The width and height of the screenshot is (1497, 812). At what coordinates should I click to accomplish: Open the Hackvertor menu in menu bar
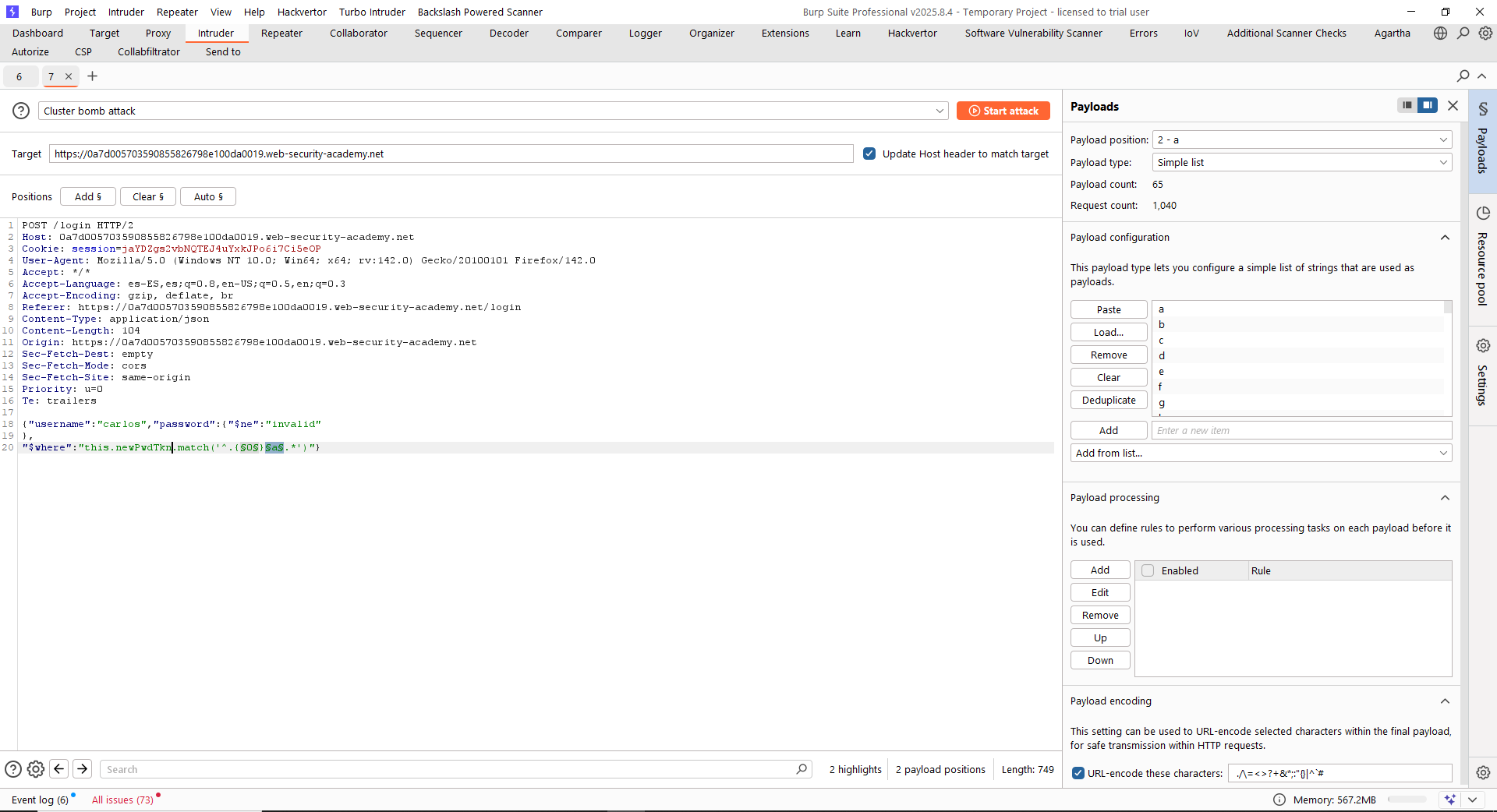302,12
